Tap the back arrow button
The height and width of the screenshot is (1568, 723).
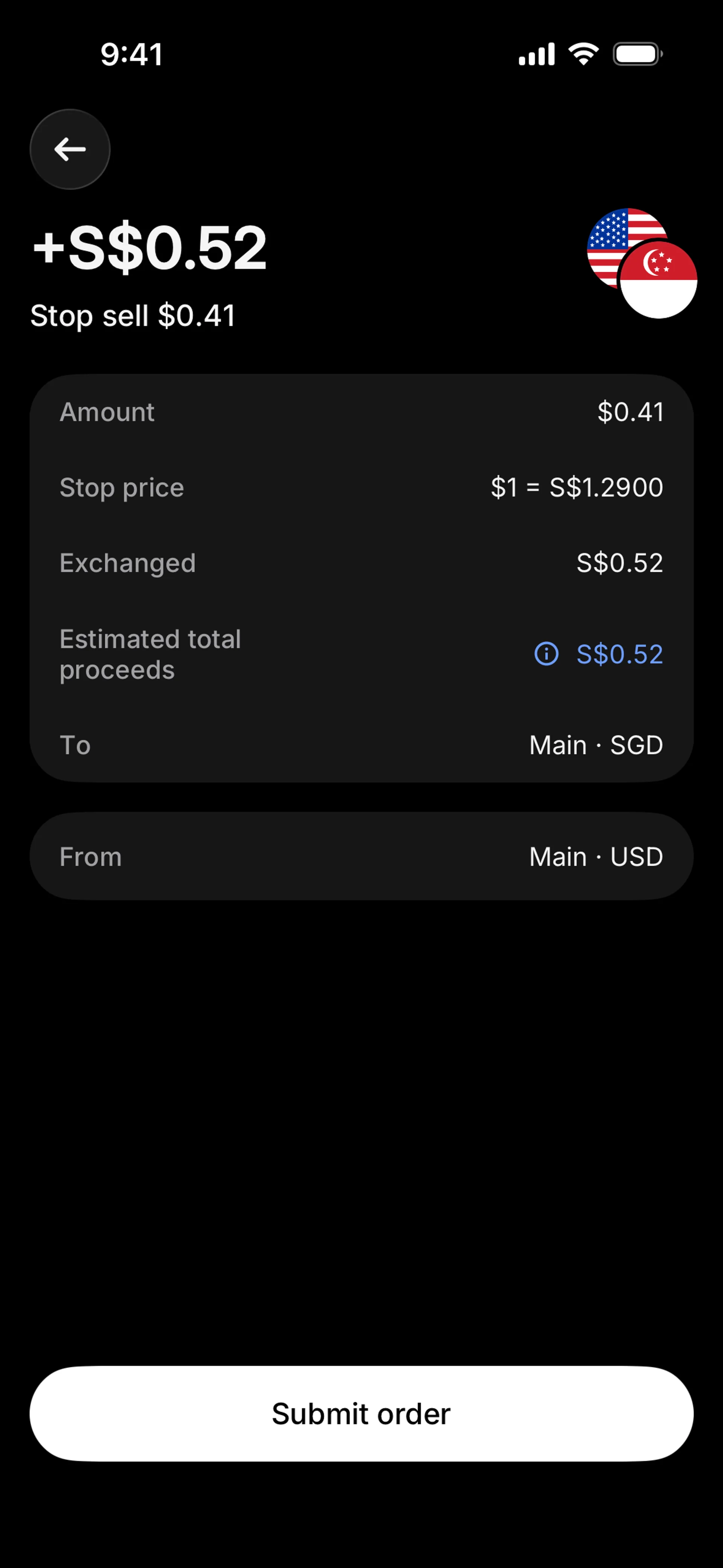(x=70, y=149)
